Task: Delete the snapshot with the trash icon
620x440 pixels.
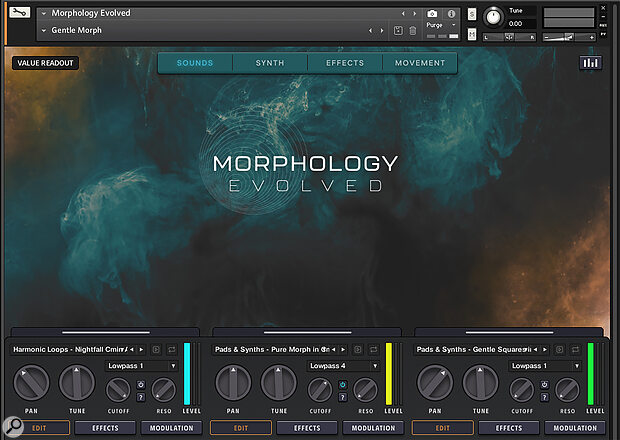Action: tap(412, 30)
